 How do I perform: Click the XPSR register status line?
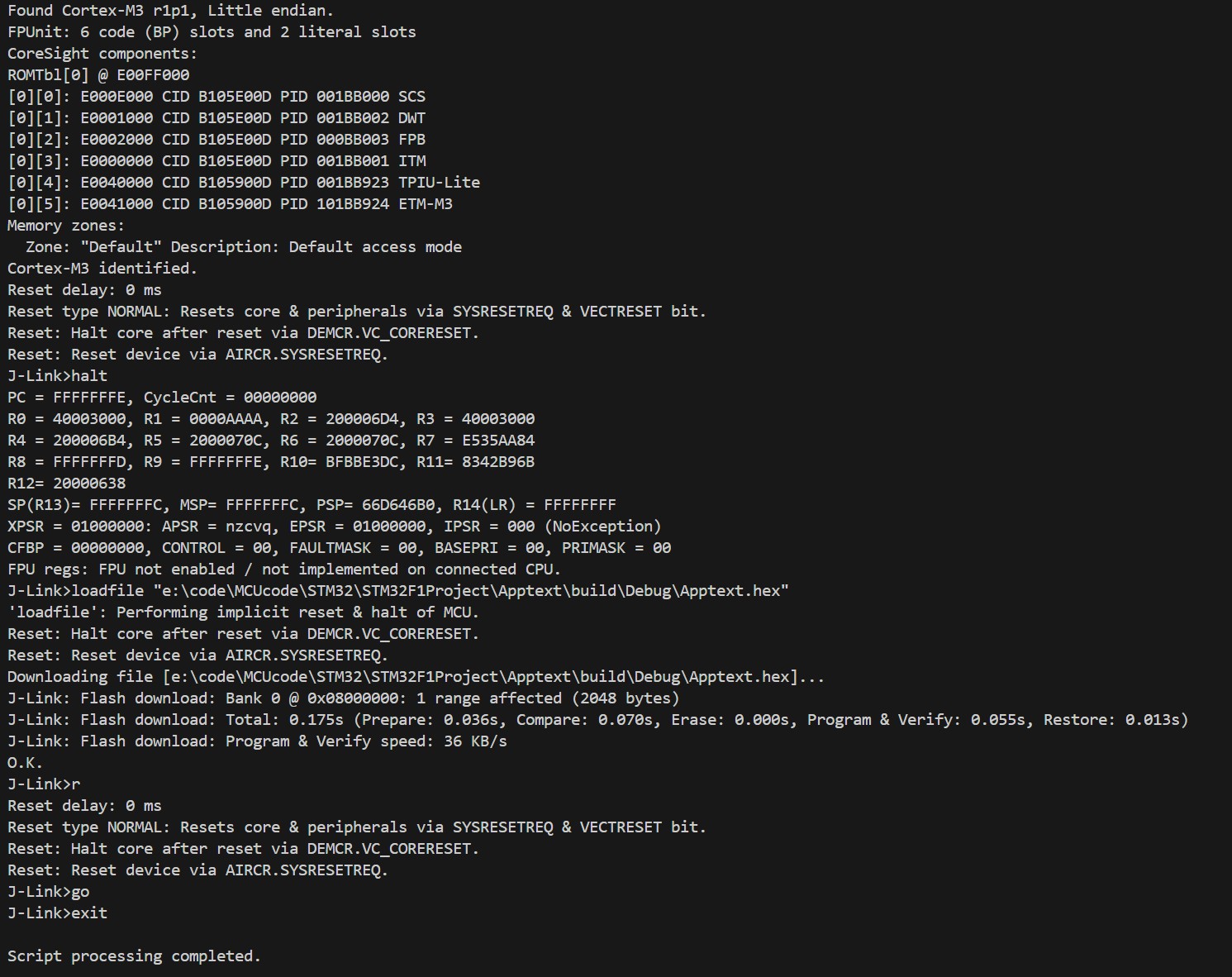point(335,527)
